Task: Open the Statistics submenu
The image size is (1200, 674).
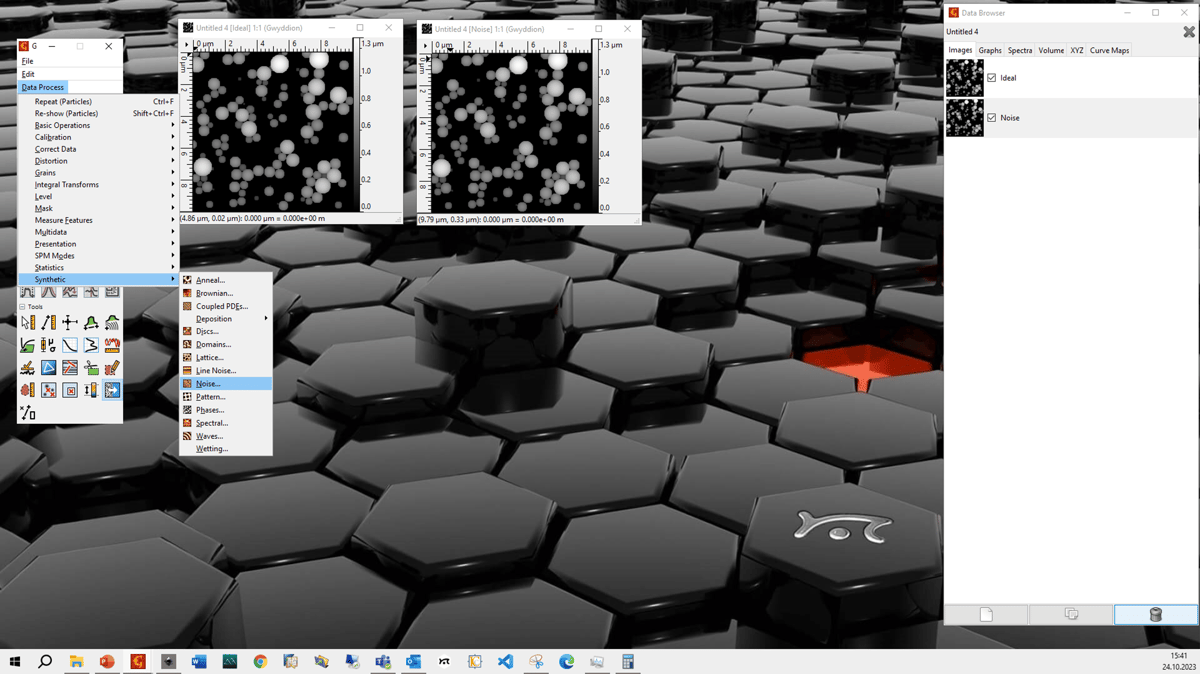Action: pos(98,268)
